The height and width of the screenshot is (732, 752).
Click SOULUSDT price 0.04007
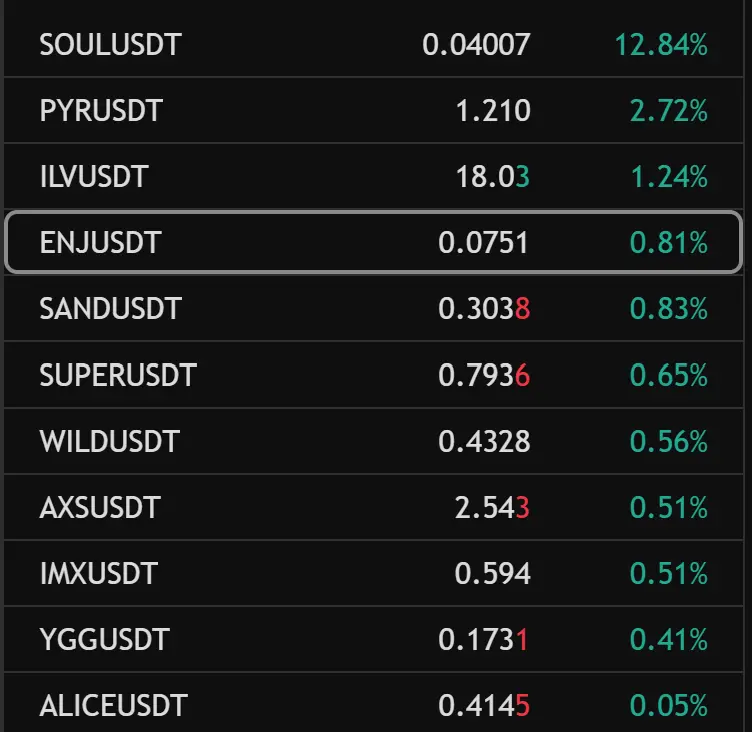coord(476,45)
